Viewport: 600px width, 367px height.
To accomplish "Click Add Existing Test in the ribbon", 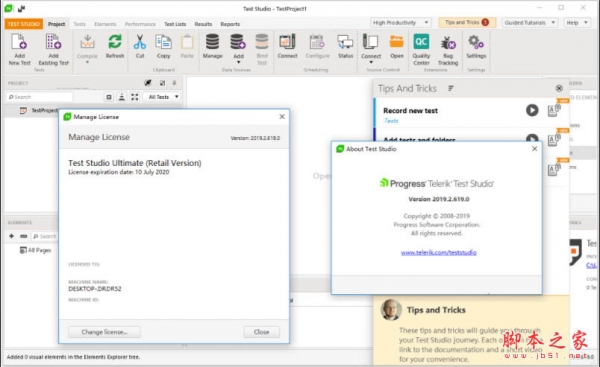I will click(53, 50).
